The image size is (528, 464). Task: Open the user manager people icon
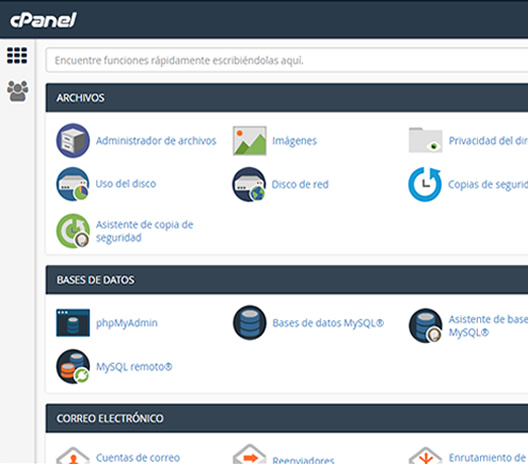pos(18,91)
